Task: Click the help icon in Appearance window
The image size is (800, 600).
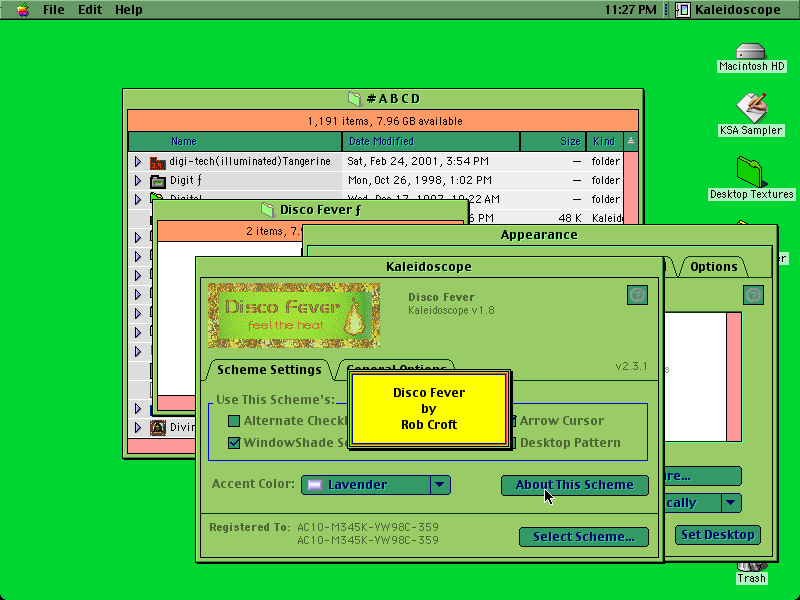Action: pyautogui.click(x=754, y=295)
